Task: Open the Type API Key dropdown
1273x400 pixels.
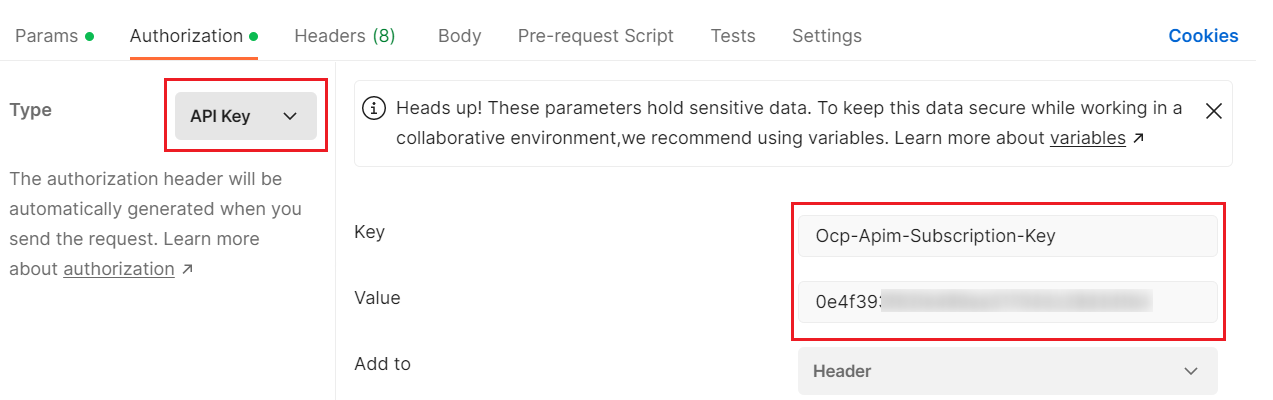Action: click(245, 116)
